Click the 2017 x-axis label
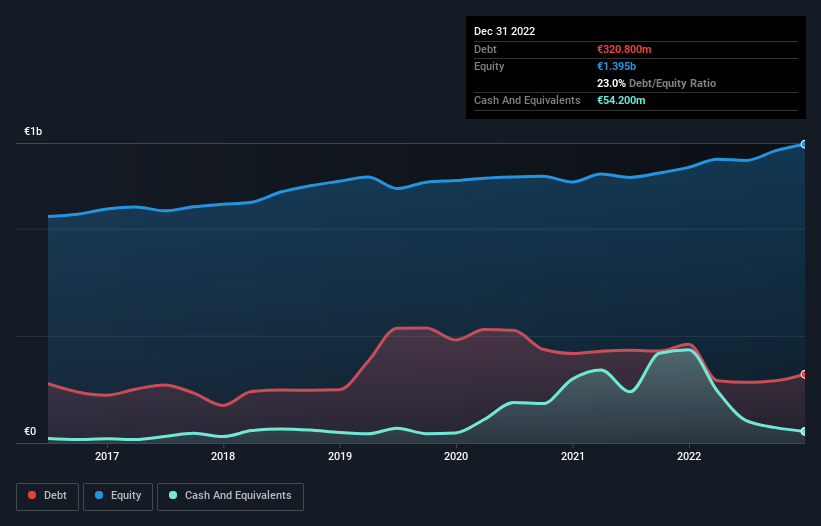This screenshot has height=526, width=821. 107,456
